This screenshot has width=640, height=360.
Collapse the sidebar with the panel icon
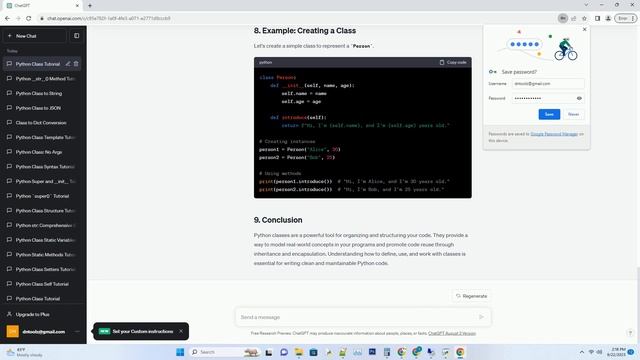tap(77, 36)
